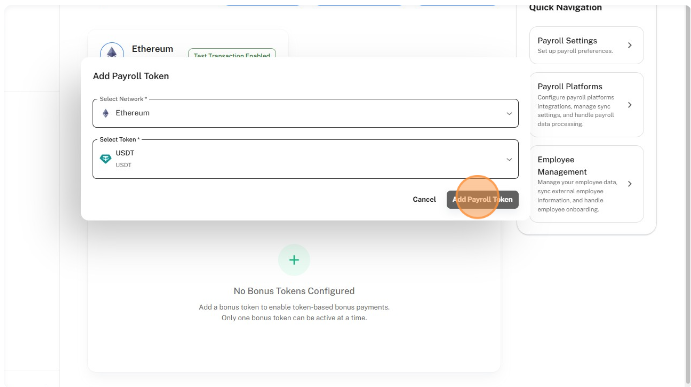Click the arrow icon beside Payroll Settings

coord(630,45)
